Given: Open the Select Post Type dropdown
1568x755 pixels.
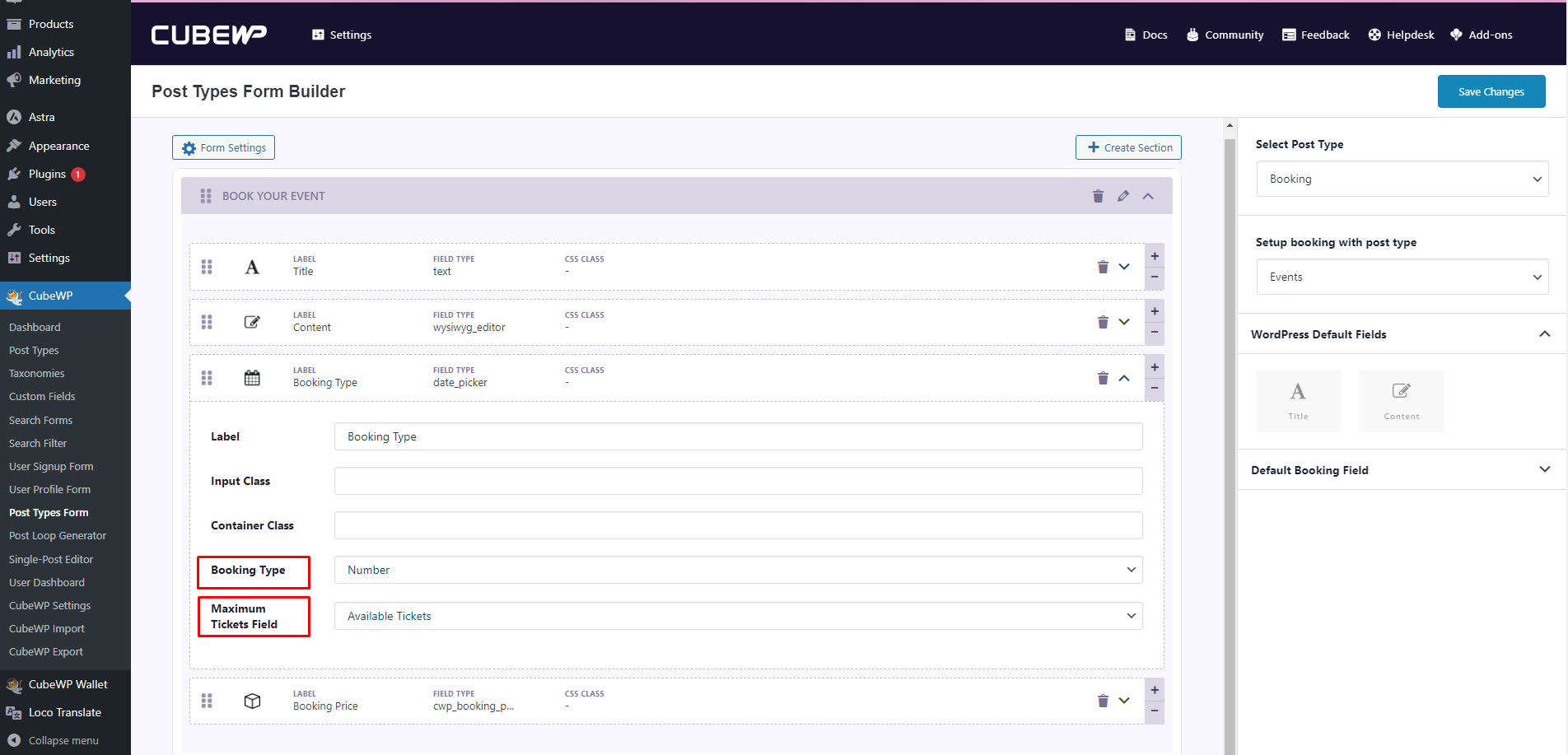Looking at the screenshot, I should tap(1402, 179).
